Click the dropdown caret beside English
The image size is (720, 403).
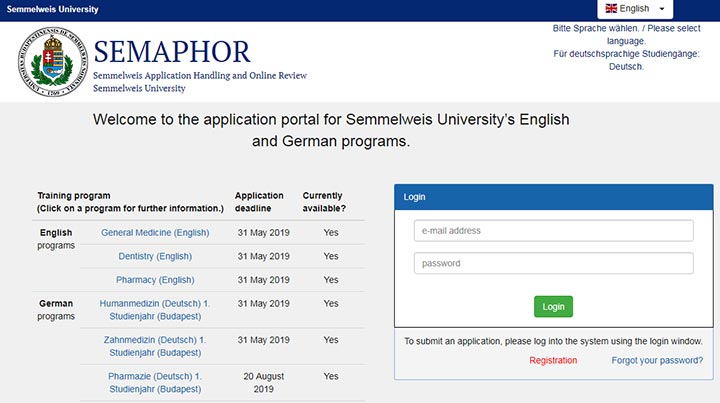tap(662, 9)
